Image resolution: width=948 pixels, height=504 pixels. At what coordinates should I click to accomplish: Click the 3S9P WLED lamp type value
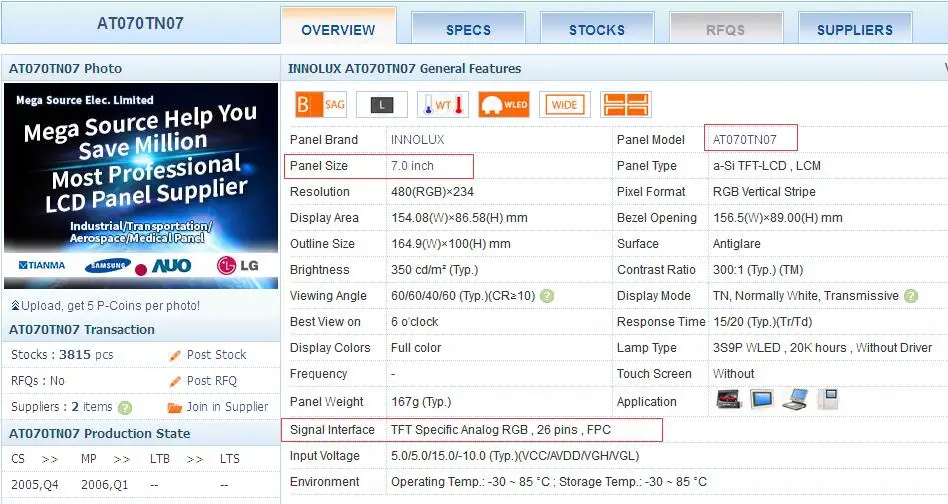tap(822, 347)
